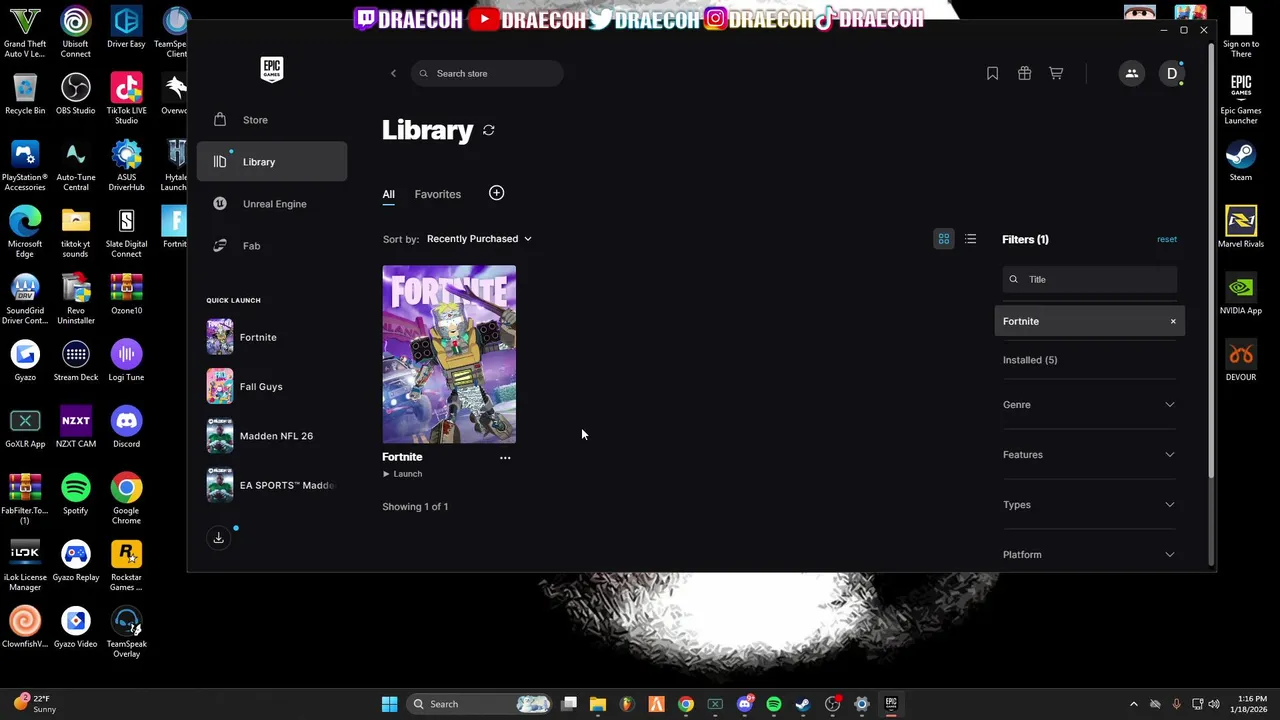Click the Fortnite title text link
The width and height of the screenshot is (1280, 720).
(x=402, y=457)
